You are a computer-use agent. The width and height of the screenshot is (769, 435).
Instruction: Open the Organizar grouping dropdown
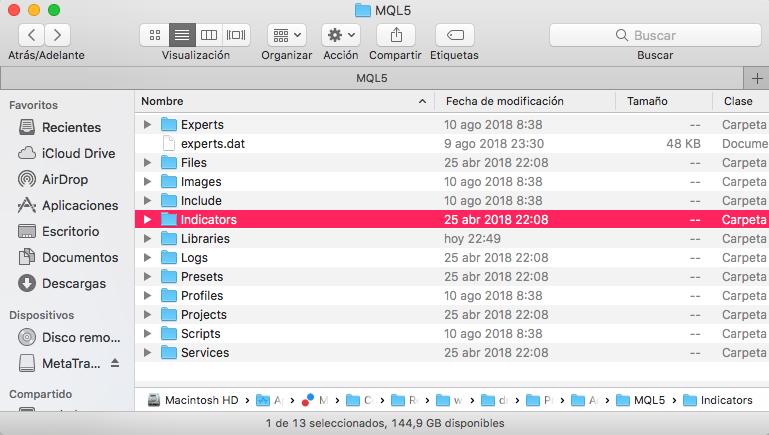tap(287, 35)
